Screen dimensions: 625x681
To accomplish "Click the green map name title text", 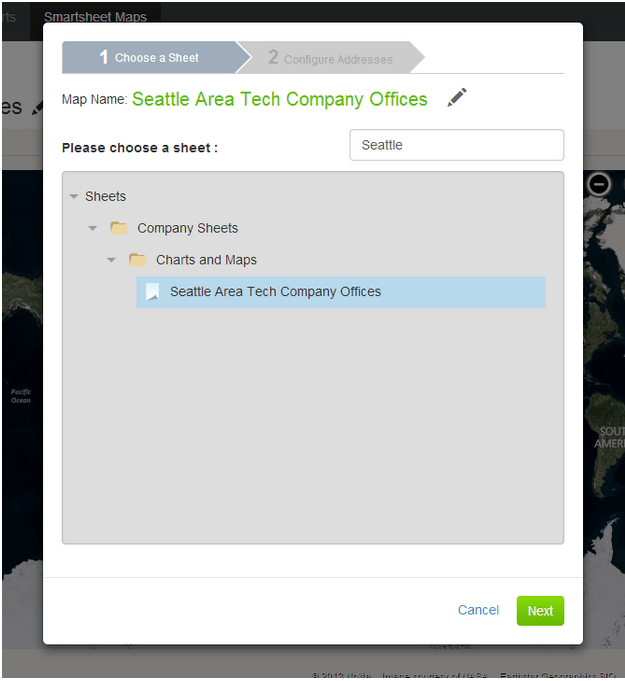I will 279,99.
